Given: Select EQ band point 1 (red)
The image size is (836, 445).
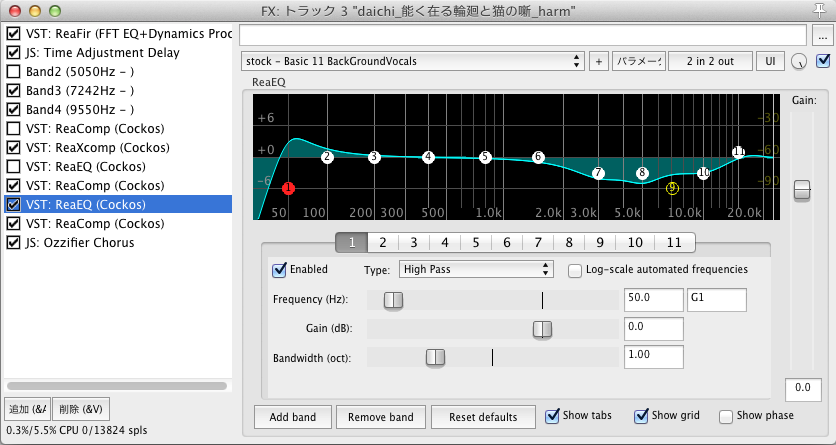Looking at the screenshot, I should tap(288, 188).
